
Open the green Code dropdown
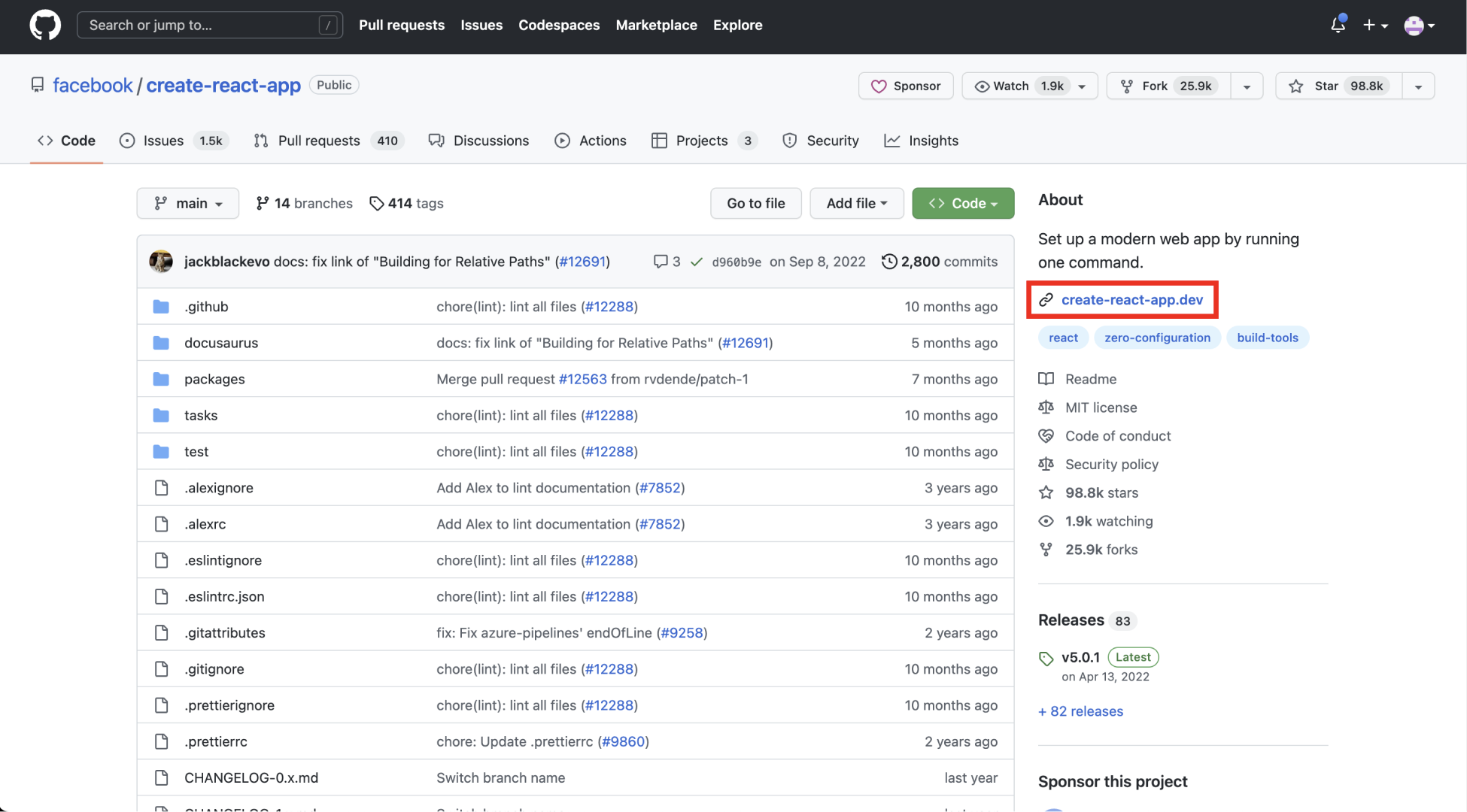tap(963, 203)
